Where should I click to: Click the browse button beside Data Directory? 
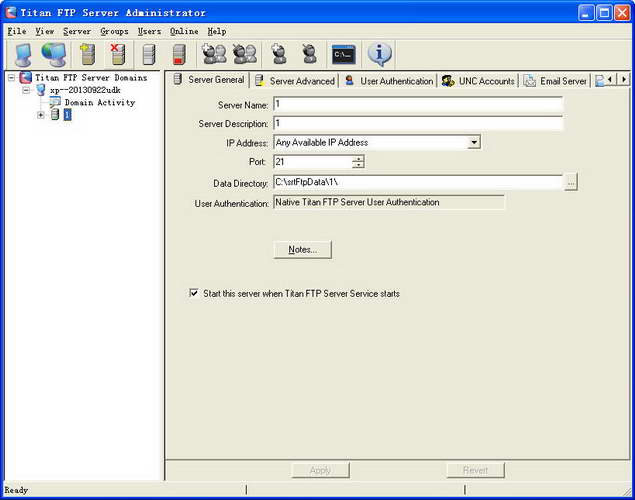coord(571,182)
